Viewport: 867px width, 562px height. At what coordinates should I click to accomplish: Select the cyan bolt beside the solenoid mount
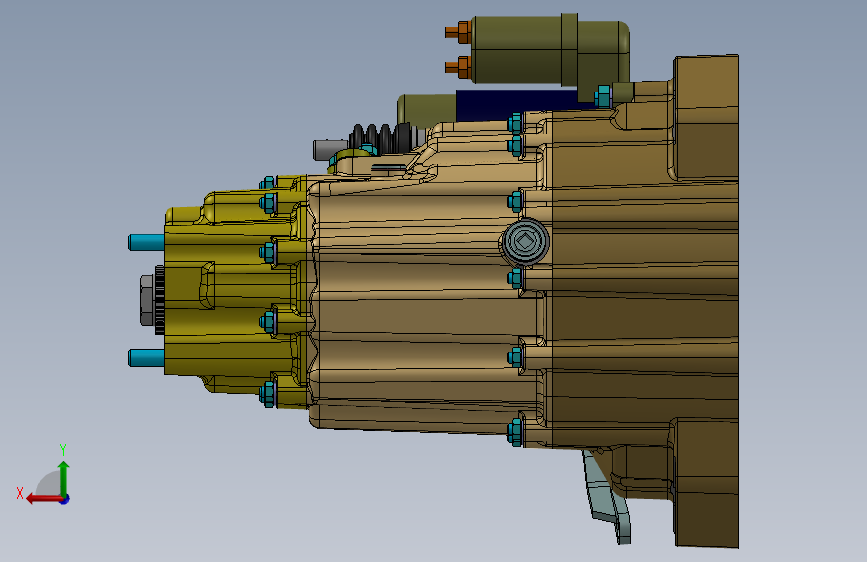pyautogui.click(x=603, y=96)
